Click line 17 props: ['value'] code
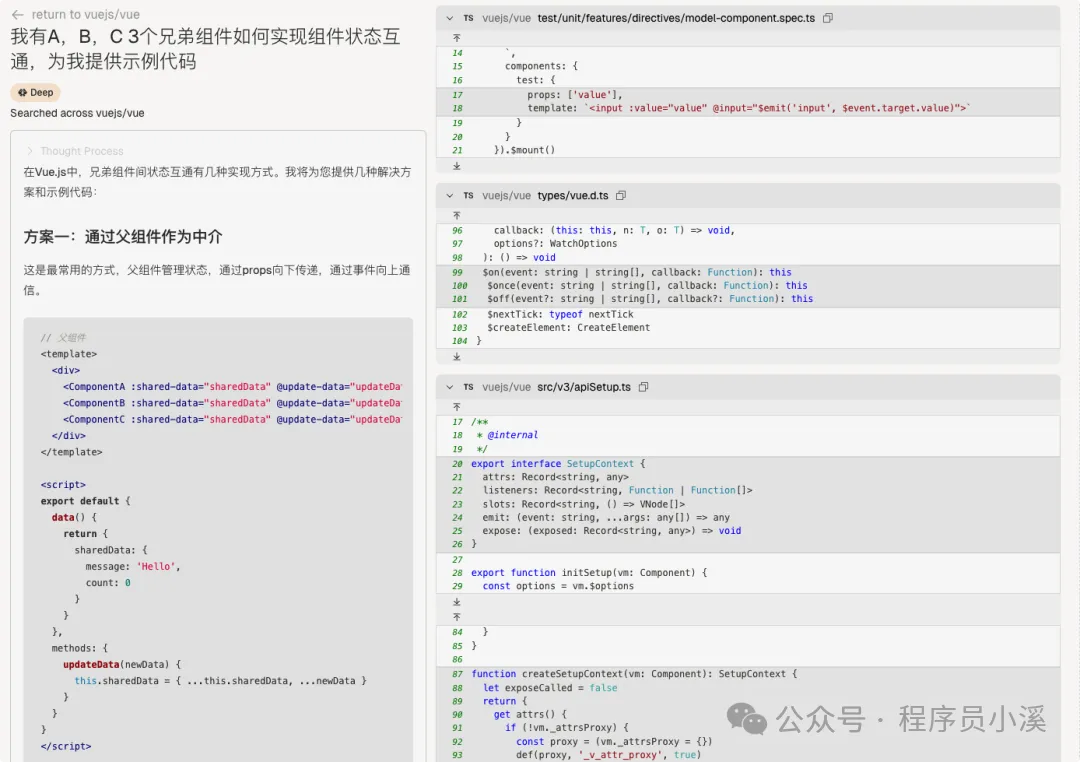Screen dimensions: 1080x762 [575, 94]
